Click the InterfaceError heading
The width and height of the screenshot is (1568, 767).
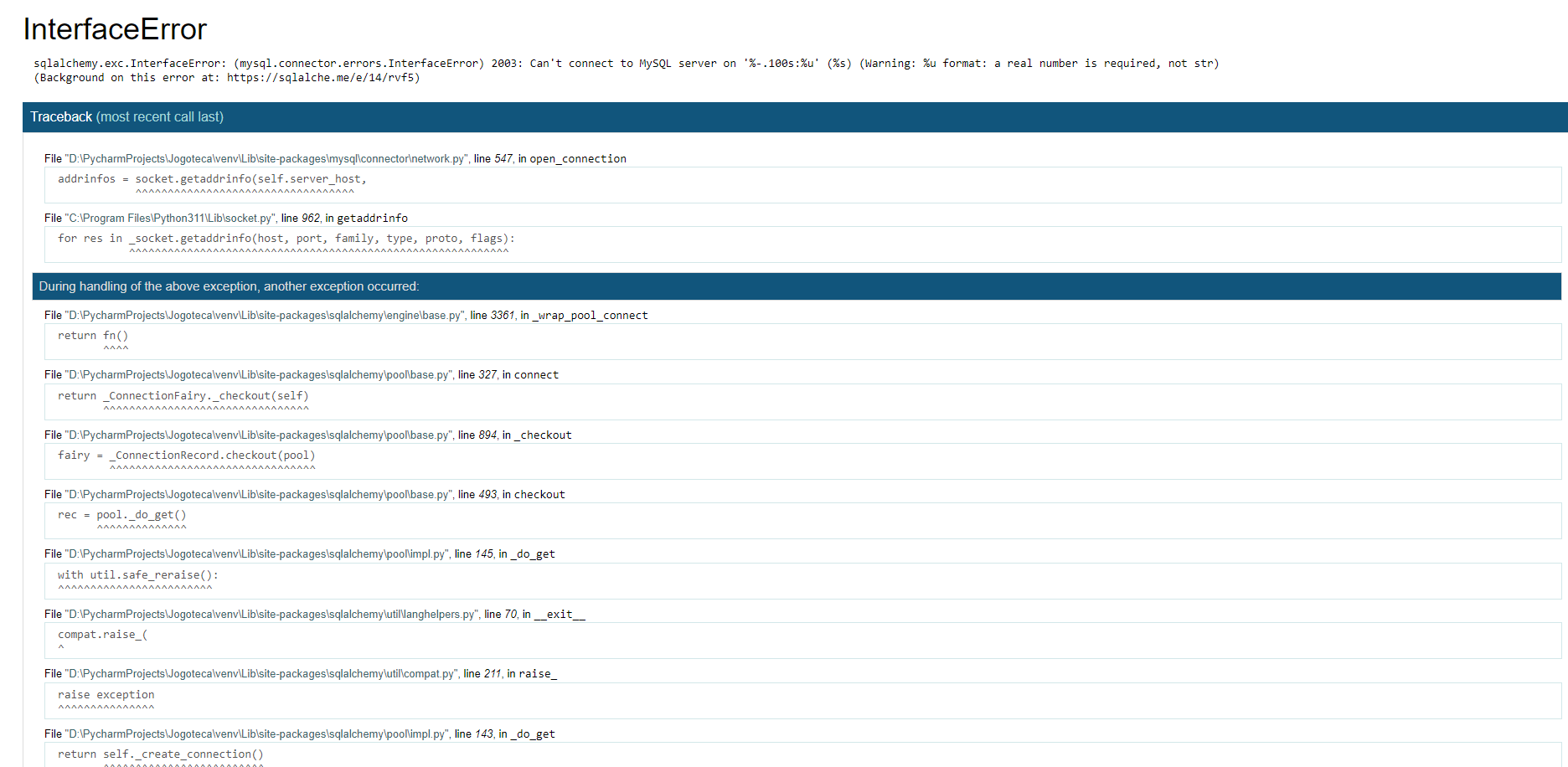click(115, 29)
